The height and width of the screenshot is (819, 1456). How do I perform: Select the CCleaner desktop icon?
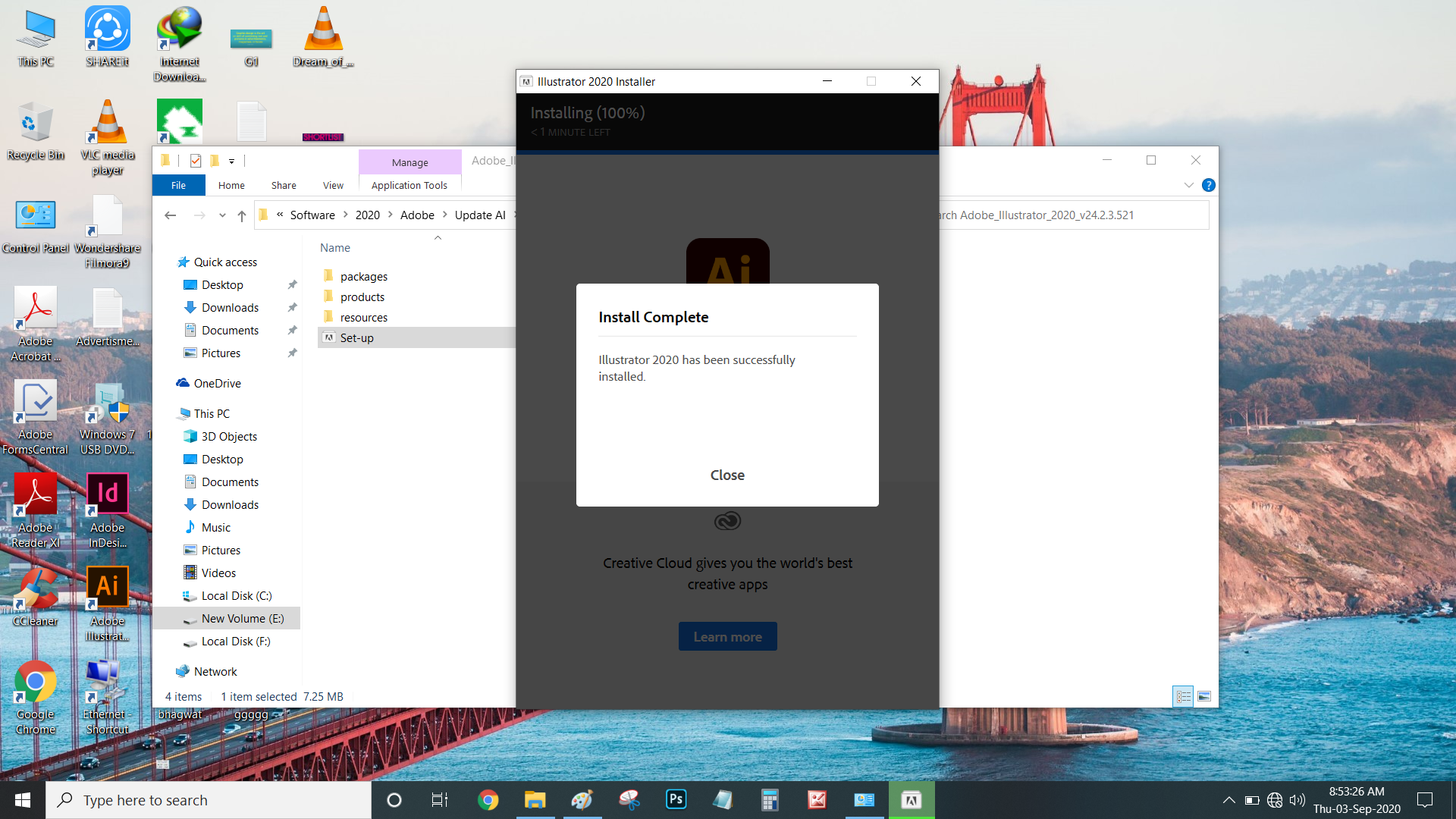tap(35, 598)
